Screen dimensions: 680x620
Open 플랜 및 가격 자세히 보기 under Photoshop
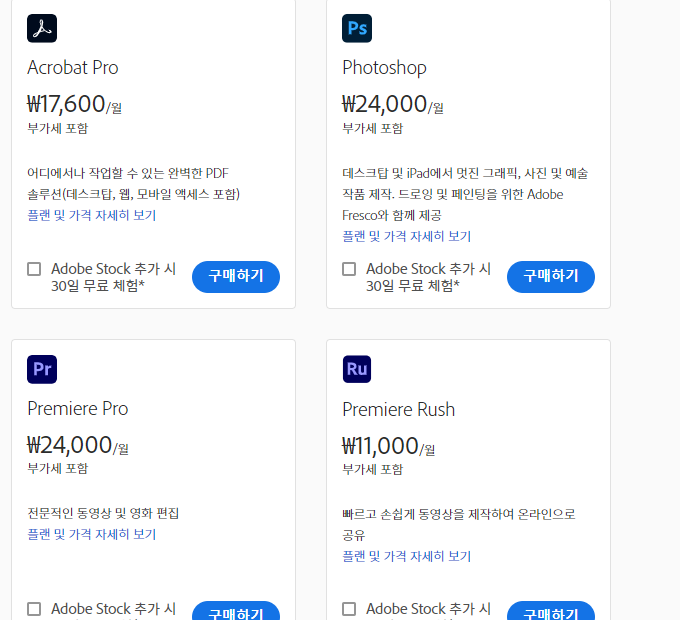406,236
